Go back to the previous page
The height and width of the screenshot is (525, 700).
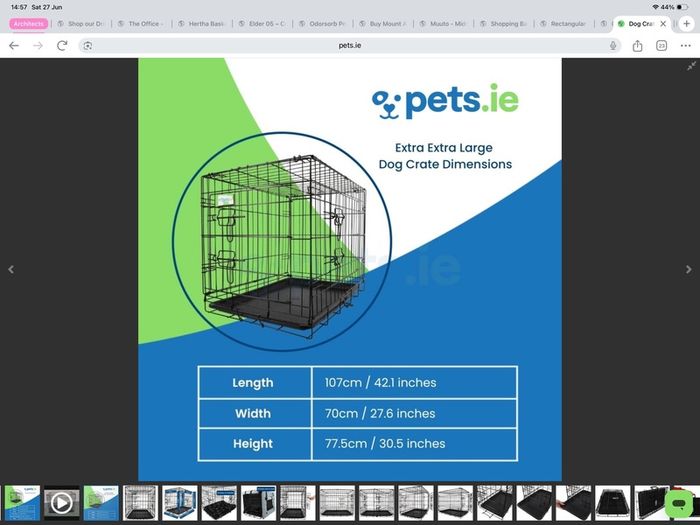(x=14, y=46)
